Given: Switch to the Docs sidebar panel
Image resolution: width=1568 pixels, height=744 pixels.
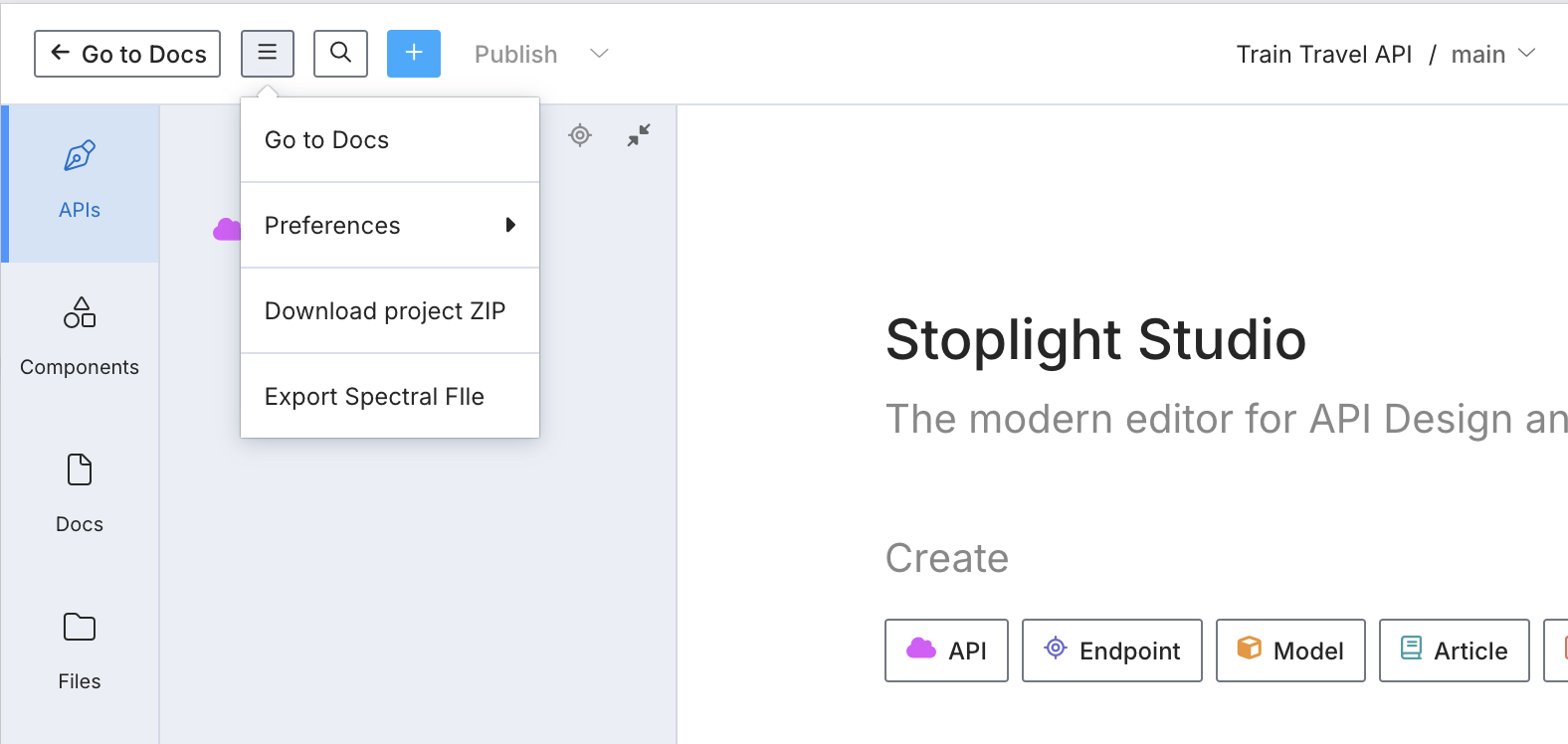Looking at the screenshot, I should click(80, 494).
